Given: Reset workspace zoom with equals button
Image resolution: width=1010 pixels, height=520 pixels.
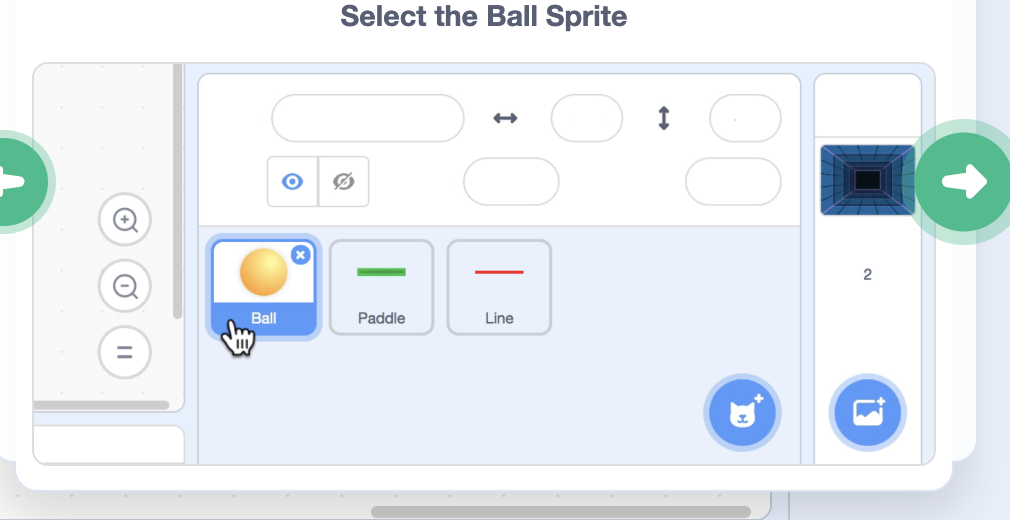Looking at the screenshot, I should coord(125,352).
